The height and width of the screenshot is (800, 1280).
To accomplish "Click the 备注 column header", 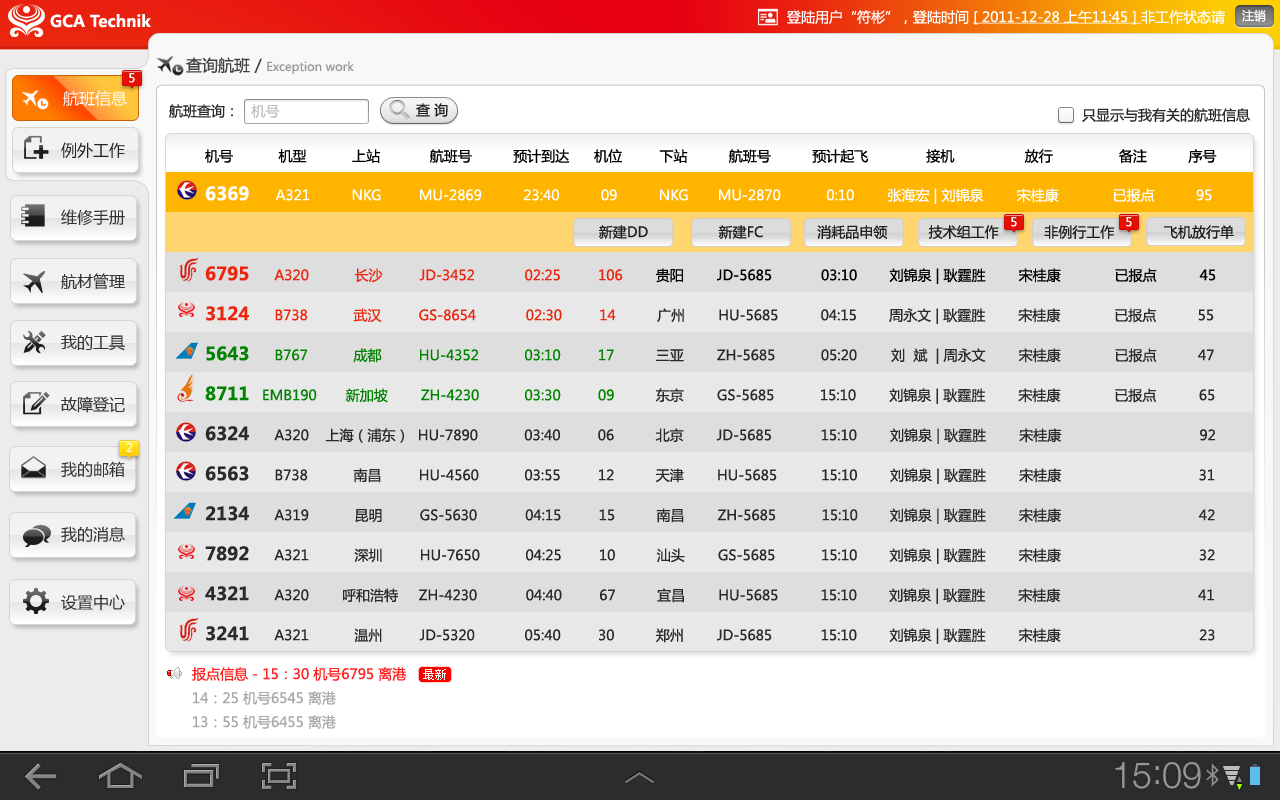I will (x=1133, y=156).
